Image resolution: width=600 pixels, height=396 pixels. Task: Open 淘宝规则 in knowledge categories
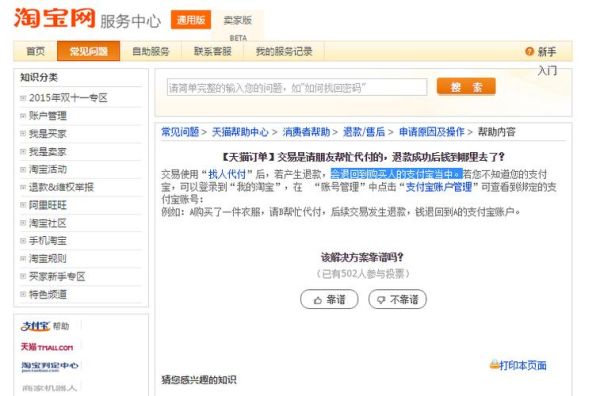(48, 259)
